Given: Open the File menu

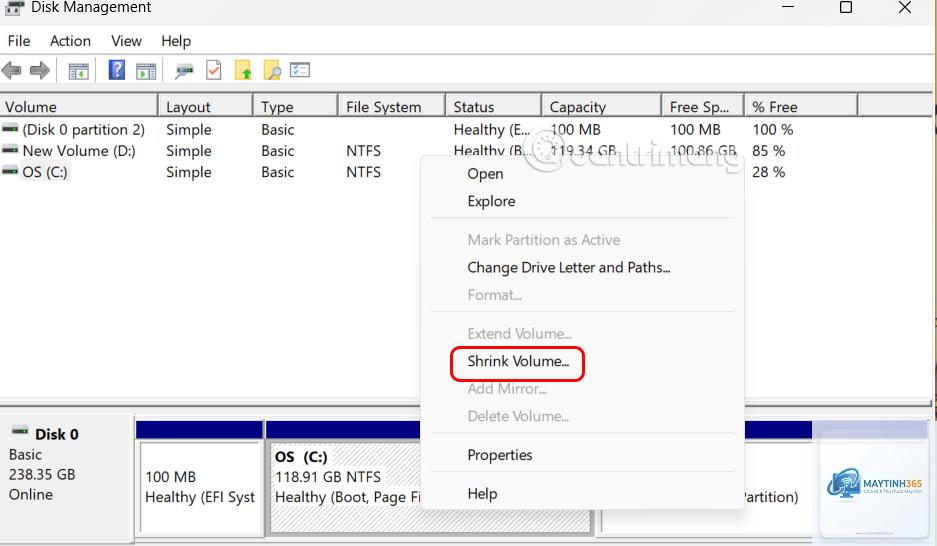Looking at the screenshot, I should point(19,41).
